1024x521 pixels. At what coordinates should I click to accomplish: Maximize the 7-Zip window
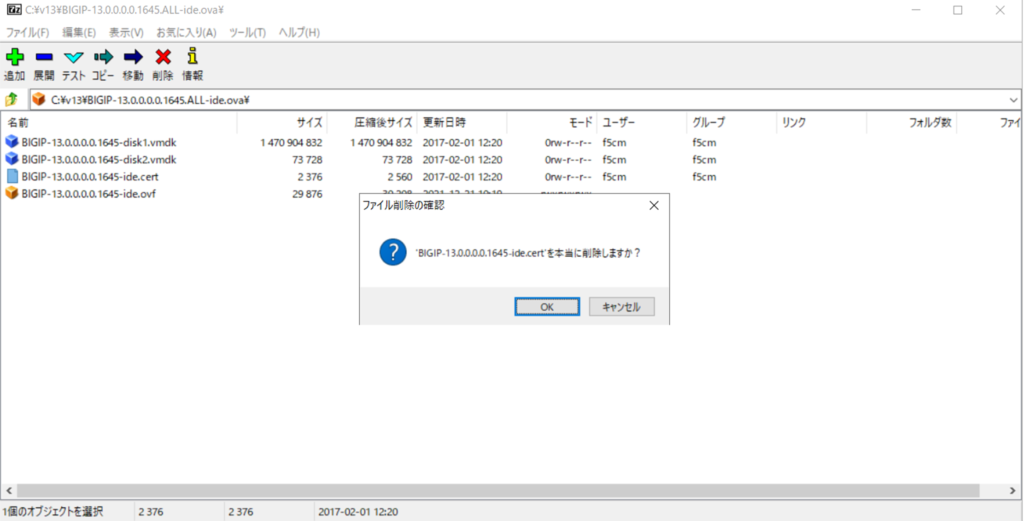(957, 10)
